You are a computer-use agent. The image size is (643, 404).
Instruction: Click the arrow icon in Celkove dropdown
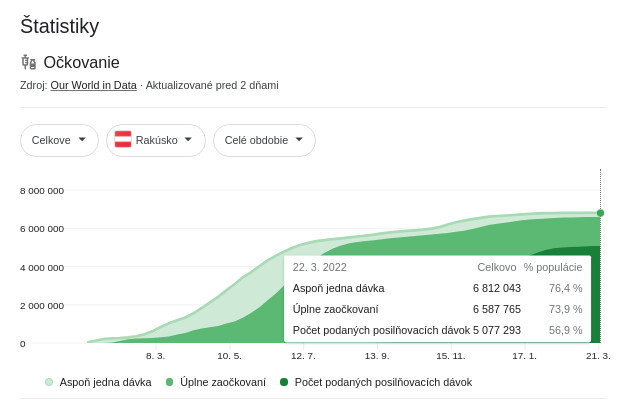pos(82,140)
